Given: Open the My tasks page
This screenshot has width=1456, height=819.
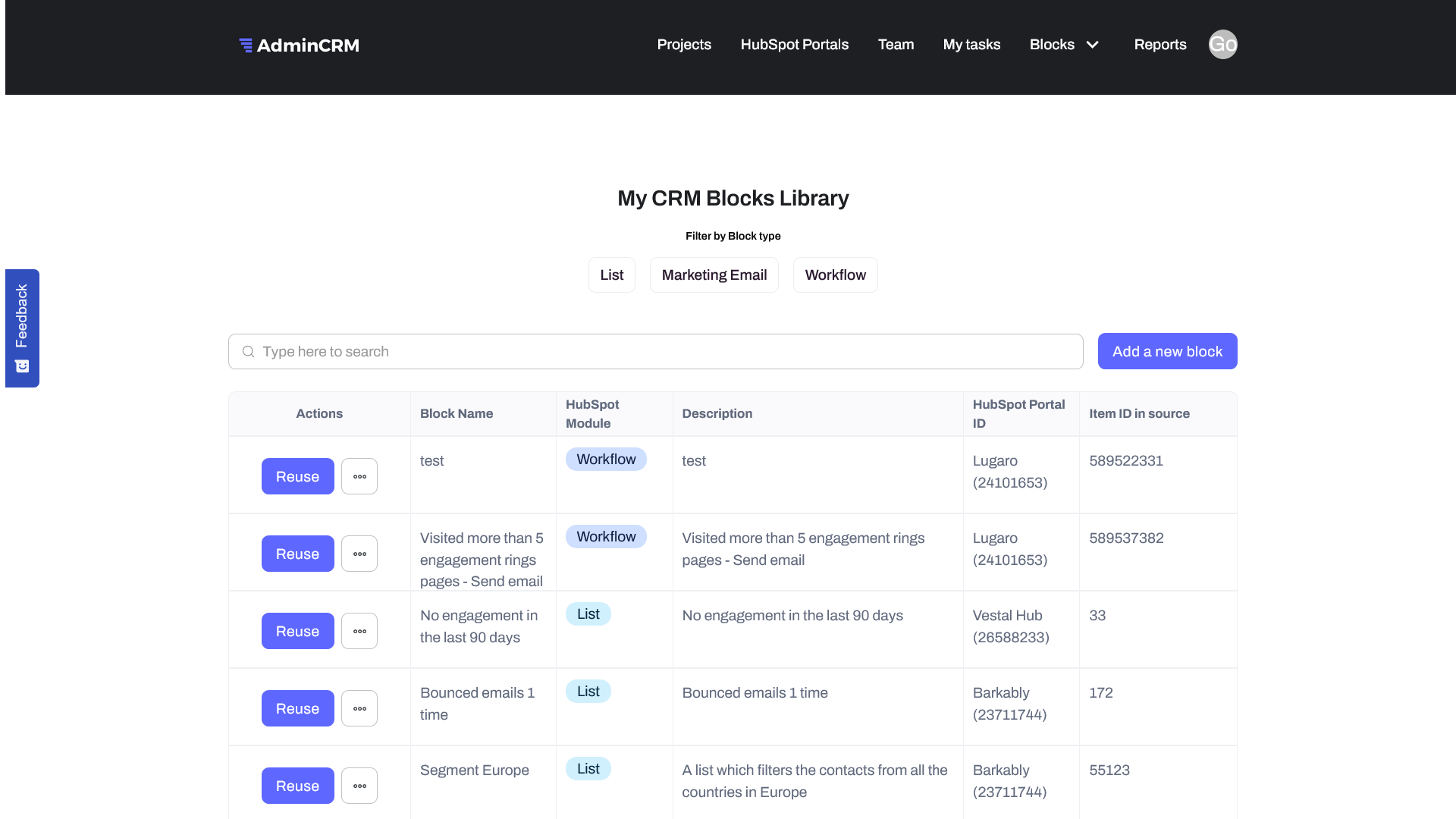Looking at the screenshot, I should [x=971, y=44].
